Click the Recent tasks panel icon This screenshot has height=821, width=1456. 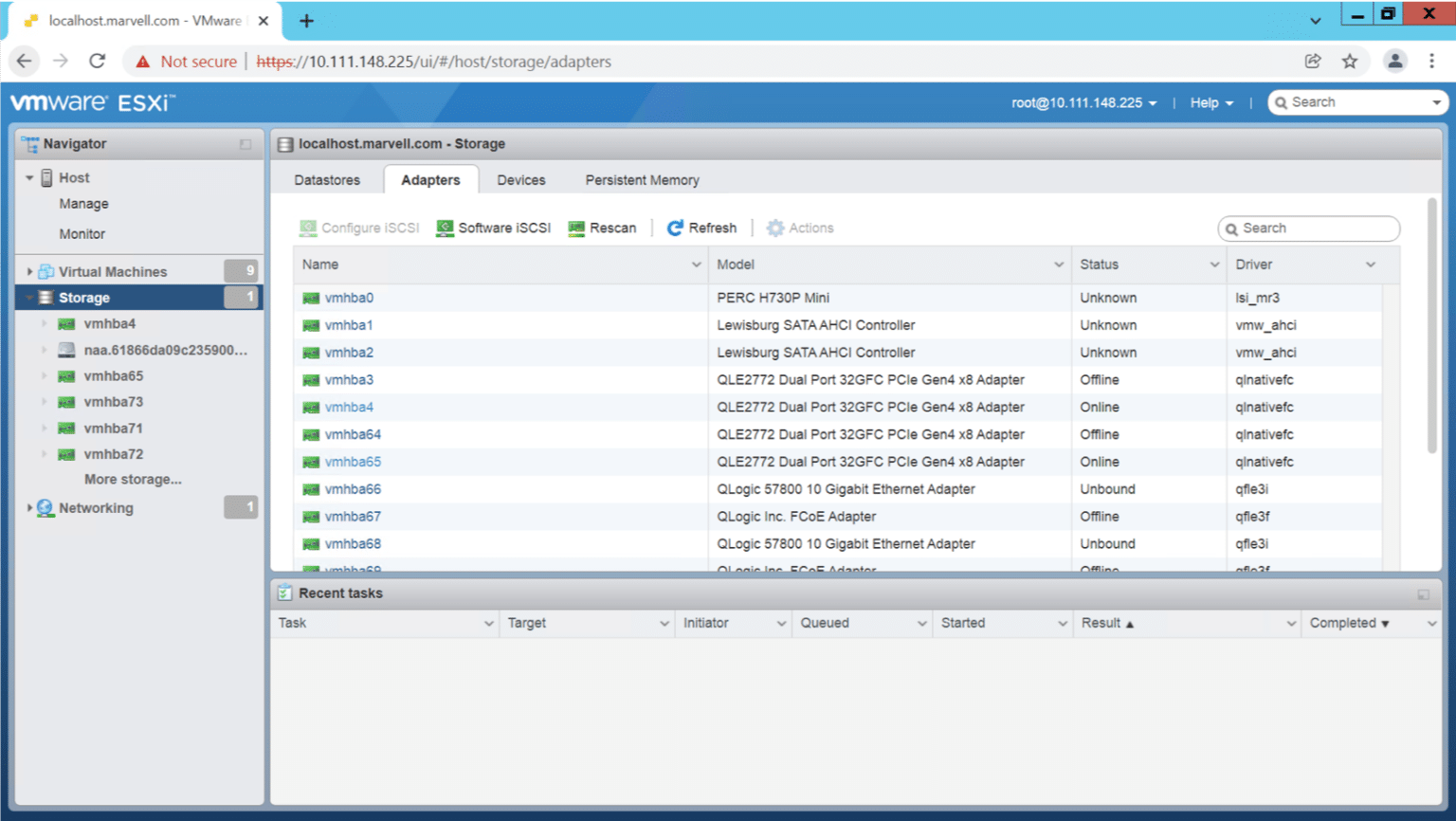click(285, 593)
